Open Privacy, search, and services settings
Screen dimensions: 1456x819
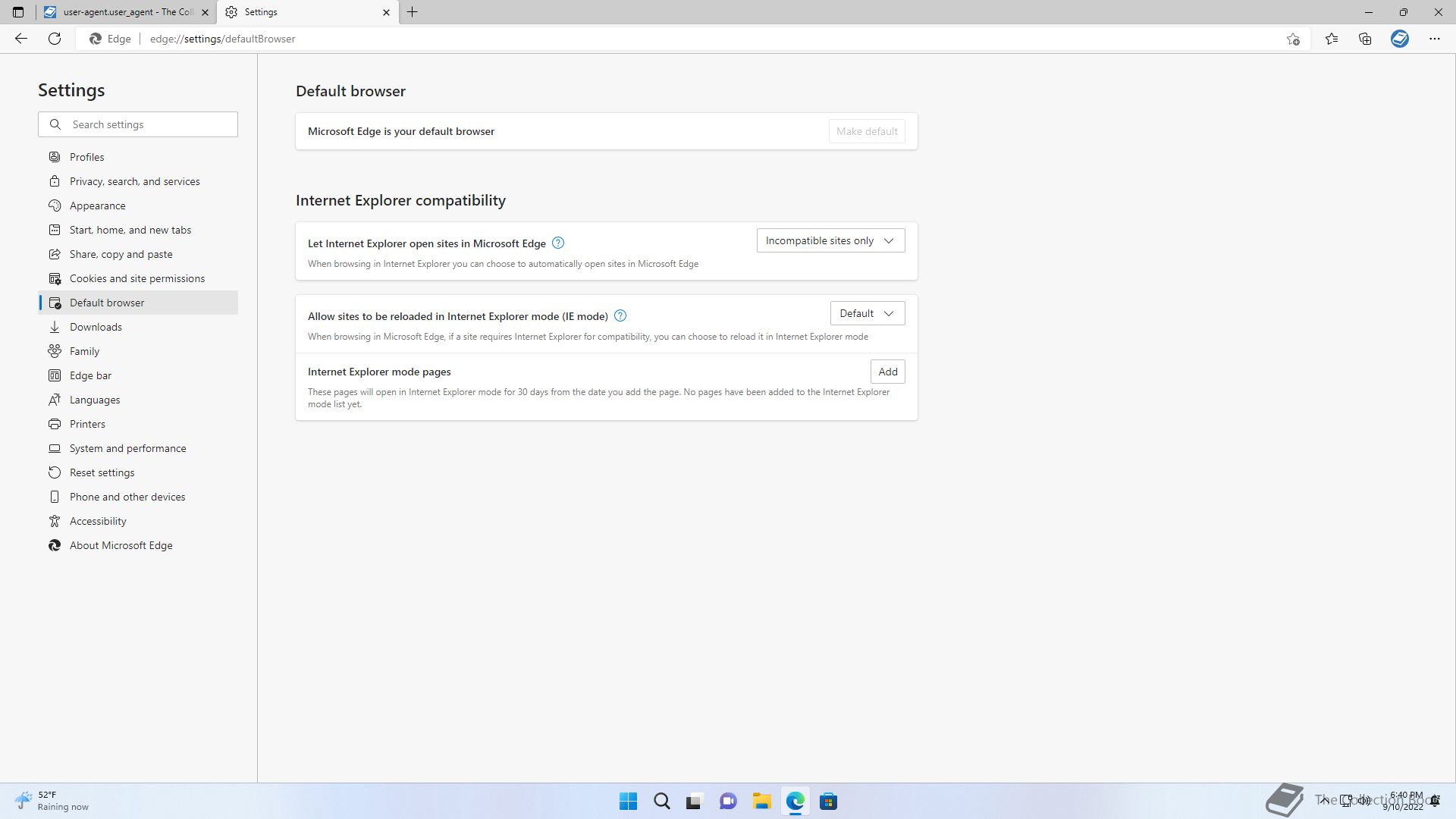138,181
